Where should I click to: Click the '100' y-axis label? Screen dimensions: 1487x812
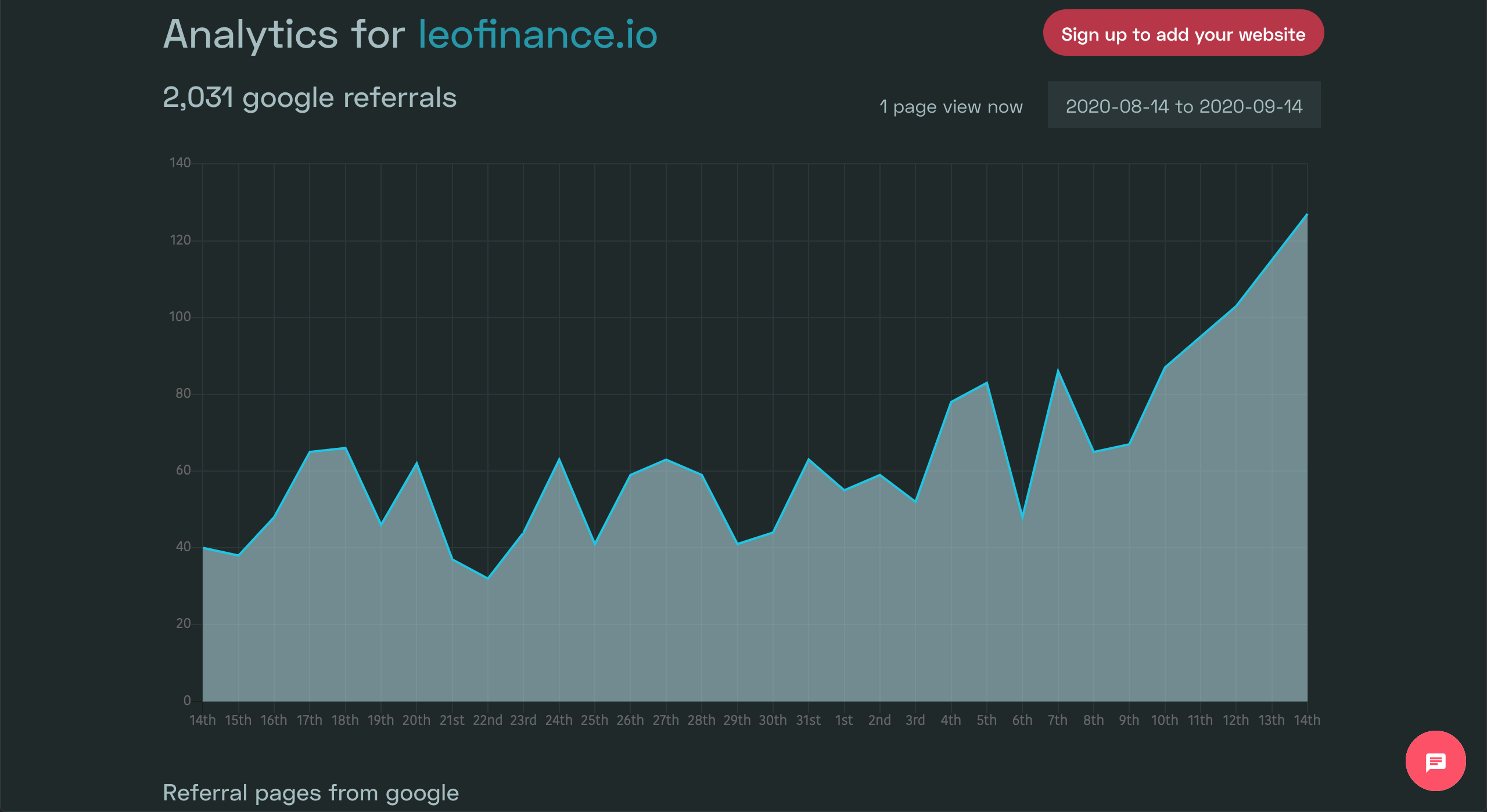[x=180, y=317]
